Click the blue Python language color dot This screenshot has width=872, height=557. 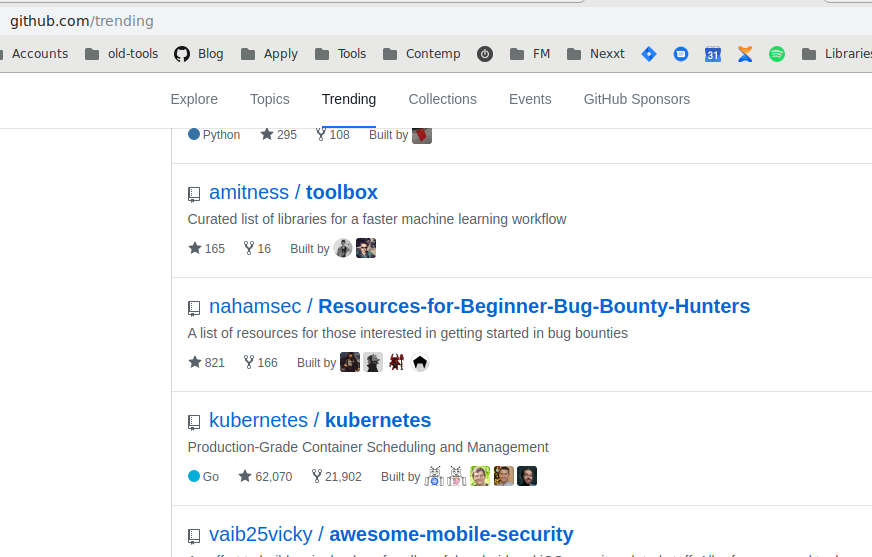[194, 134]
